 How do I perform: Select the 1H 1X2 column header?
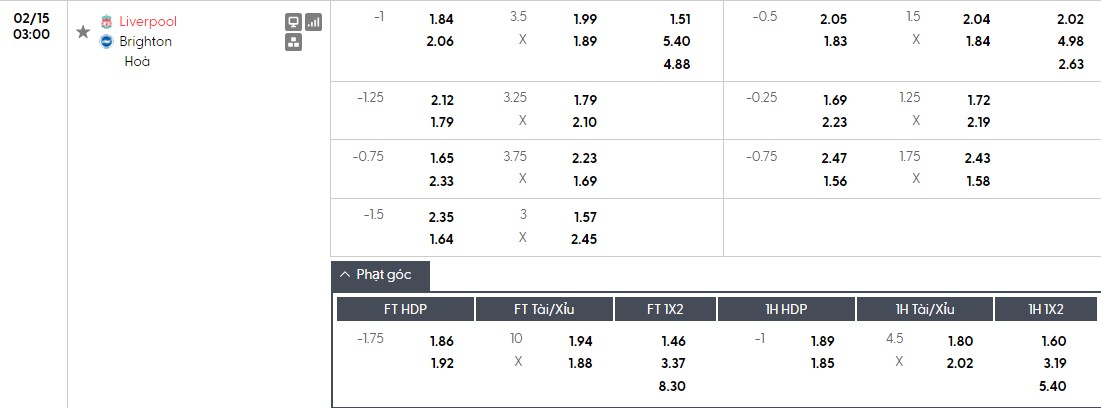pyautogui.click(x=1046, y=309)
